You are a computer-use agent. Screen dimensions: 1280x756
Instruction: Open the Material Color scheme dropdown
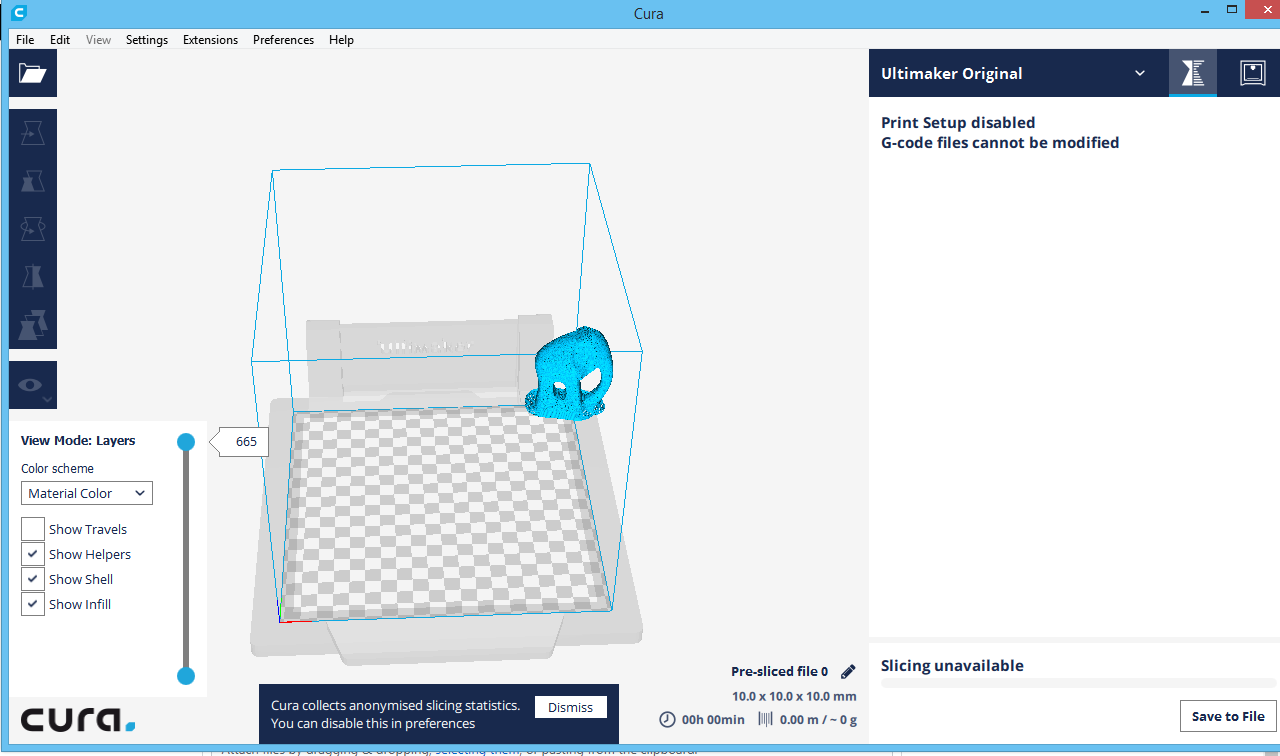(86, 493)
